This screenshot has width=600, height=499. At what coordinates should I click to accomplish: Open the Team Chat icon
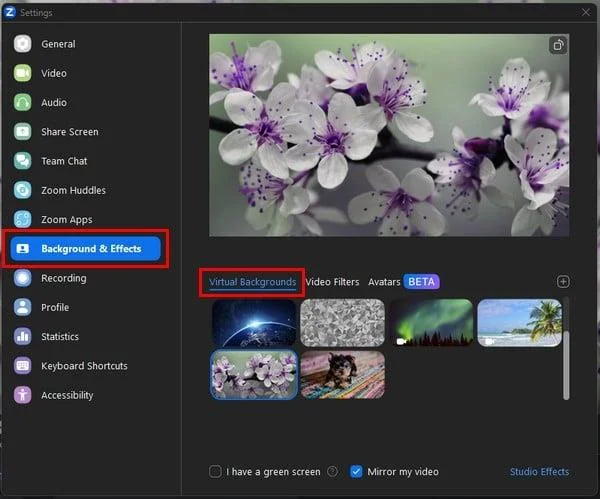pyautogui.click(x=23, y=161)
